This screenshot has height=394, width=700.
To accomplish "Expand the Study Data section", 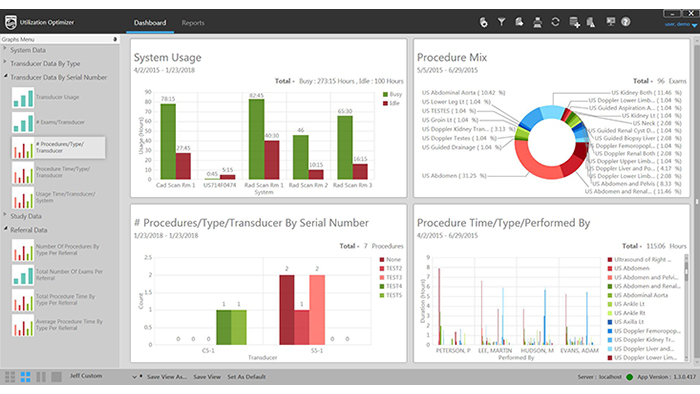I will point(5,215).
